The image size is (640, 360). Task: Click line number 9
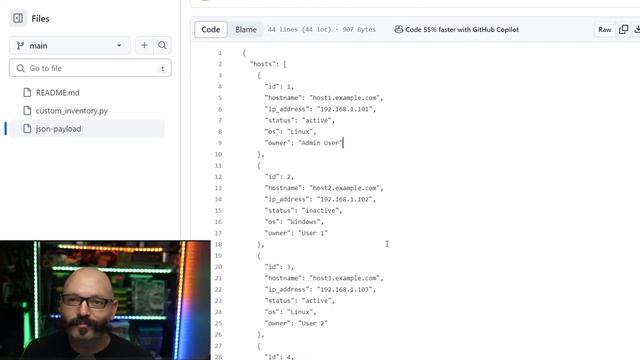(220, 143)
